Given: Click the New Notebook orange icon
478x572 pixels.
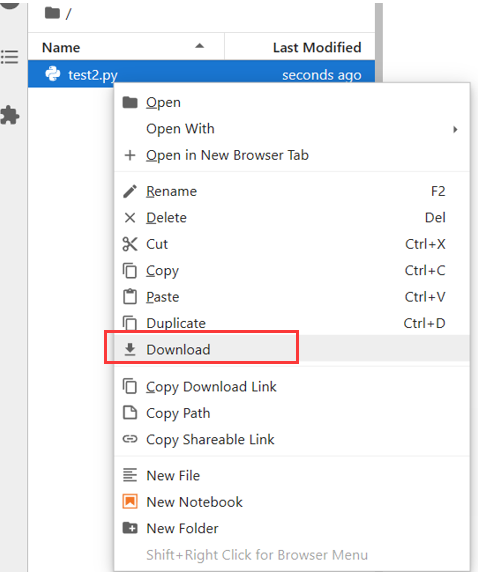Looking at the screenshot, I should (x=130, y=502).
